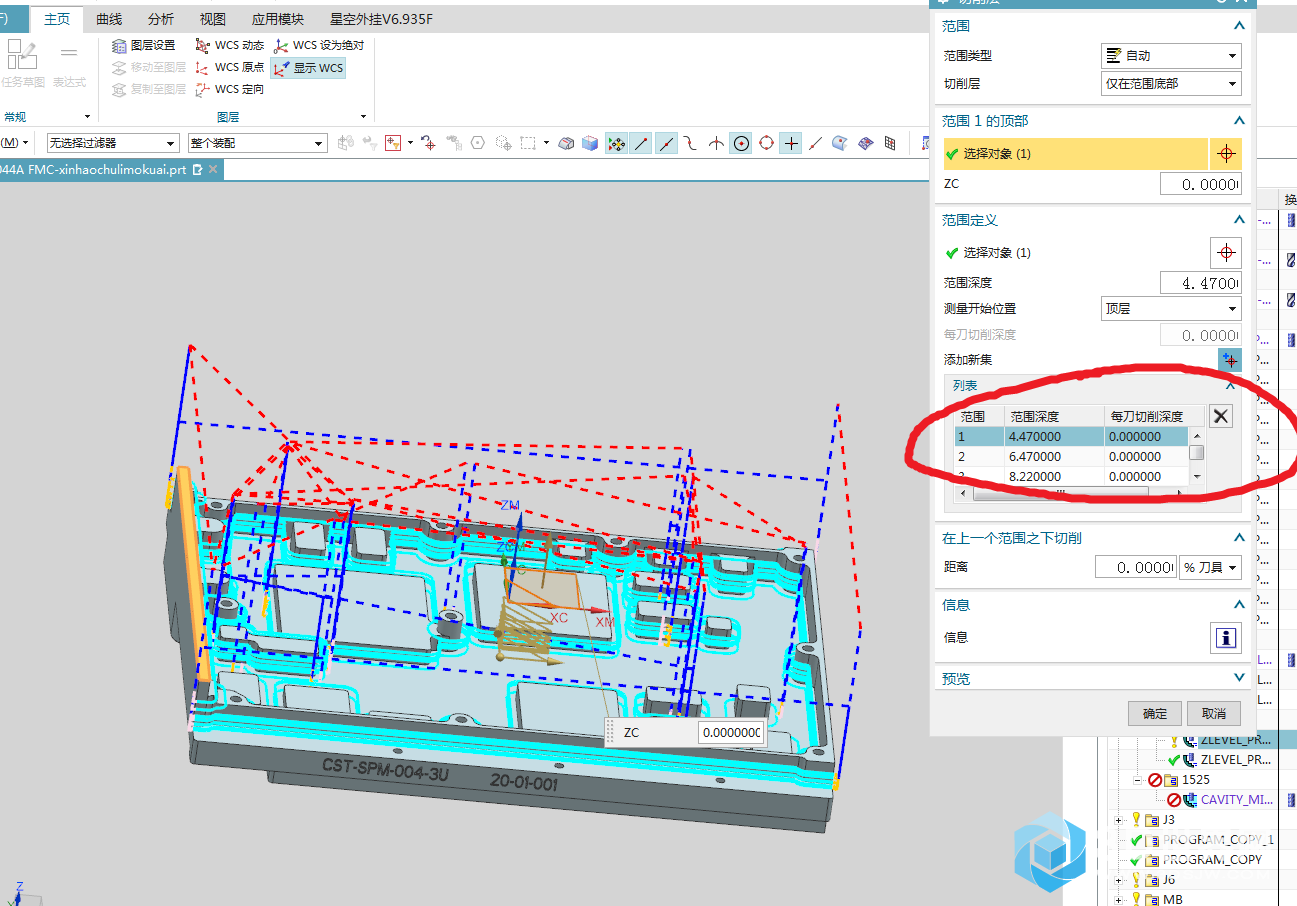Image resolution: width=1297 pixels, height=906 pixels.
Task: Toggle the existing point plus snap icon
Action: click(791, 143)
